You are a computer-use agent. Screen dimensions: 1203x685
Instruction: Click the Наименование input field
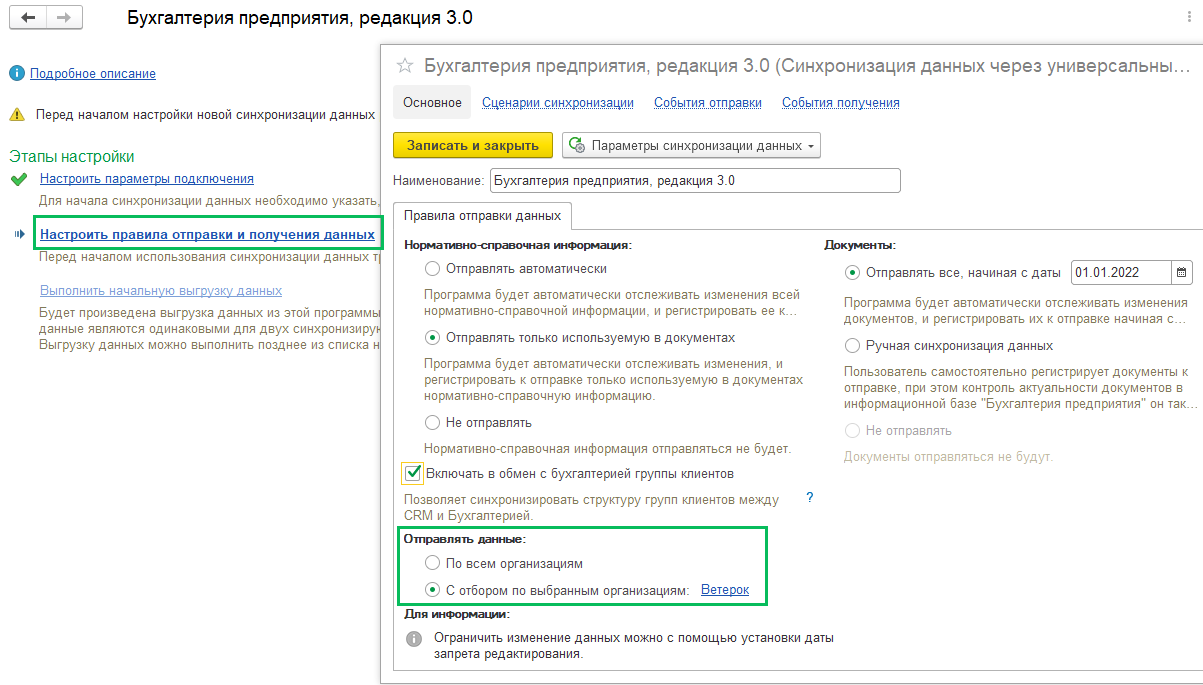pos(695,181)
